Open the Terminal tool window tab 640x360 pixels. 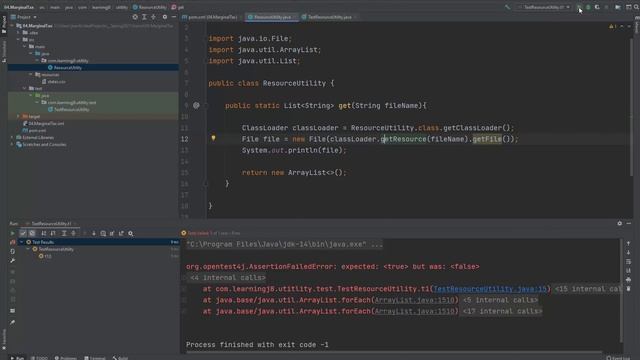[95, 358]
